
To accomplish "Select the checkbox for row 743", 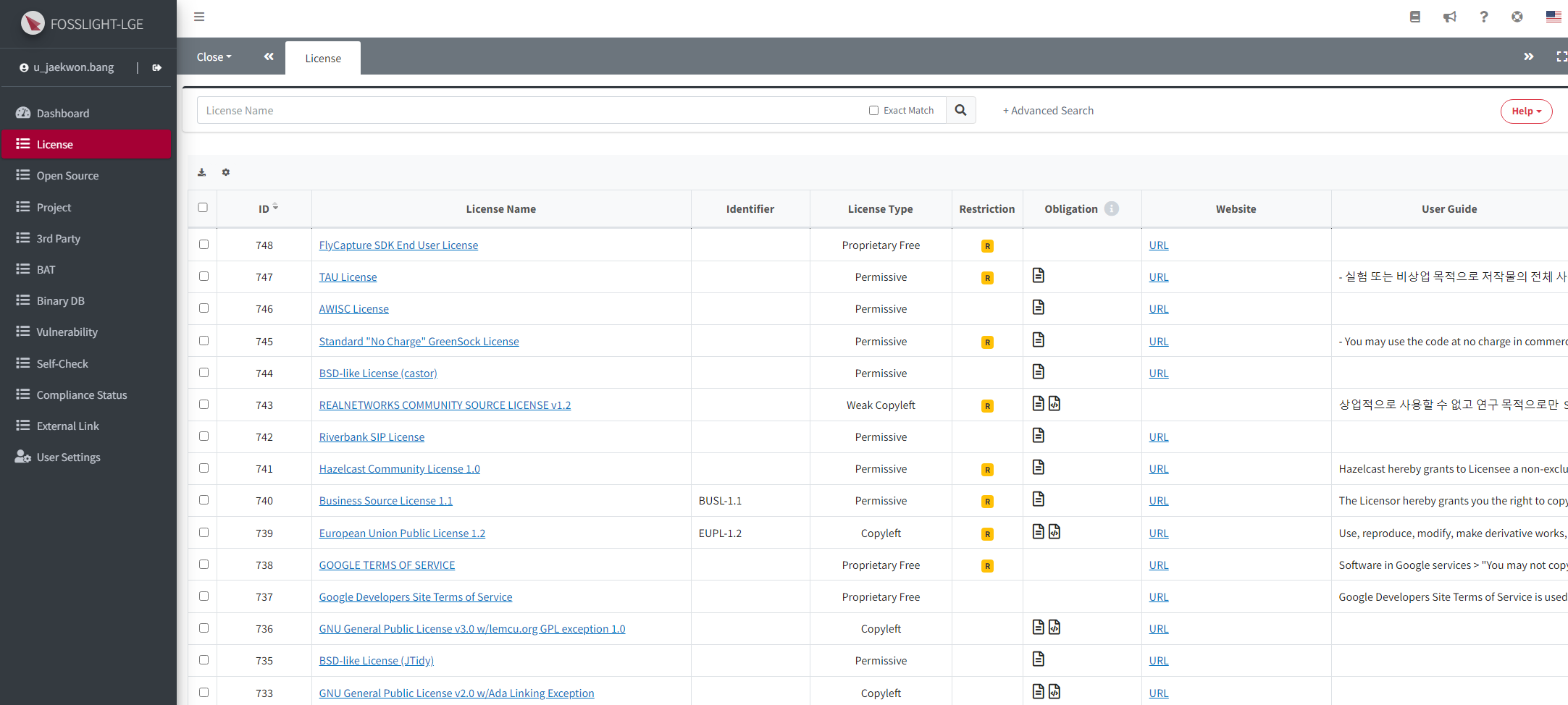I will (204, 405).
